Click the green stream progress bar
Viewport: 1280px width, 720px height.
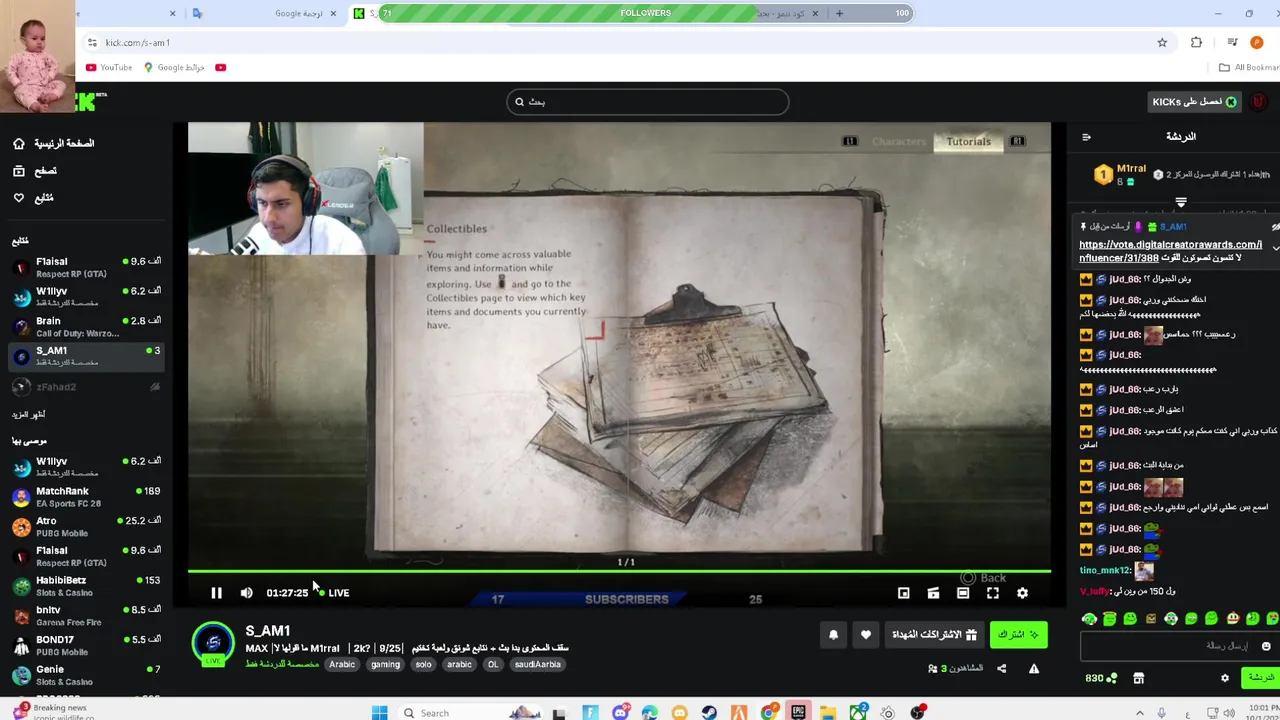tap(619, 572)
